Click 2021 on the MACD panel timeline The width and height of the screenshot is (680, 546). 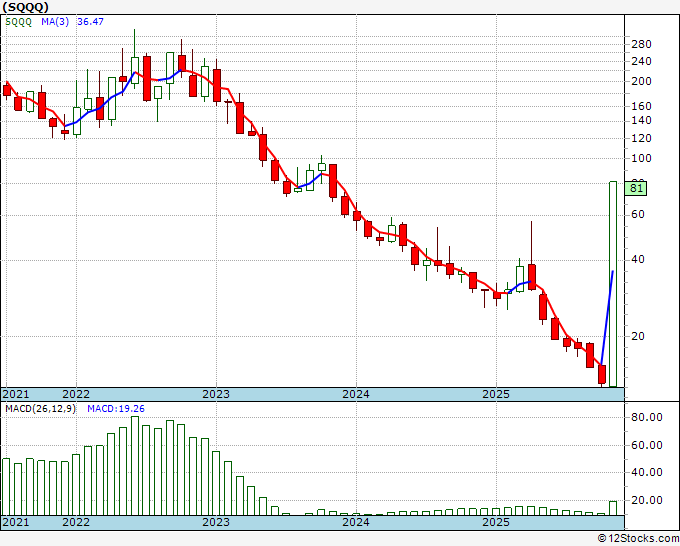(x=17, y=522)
